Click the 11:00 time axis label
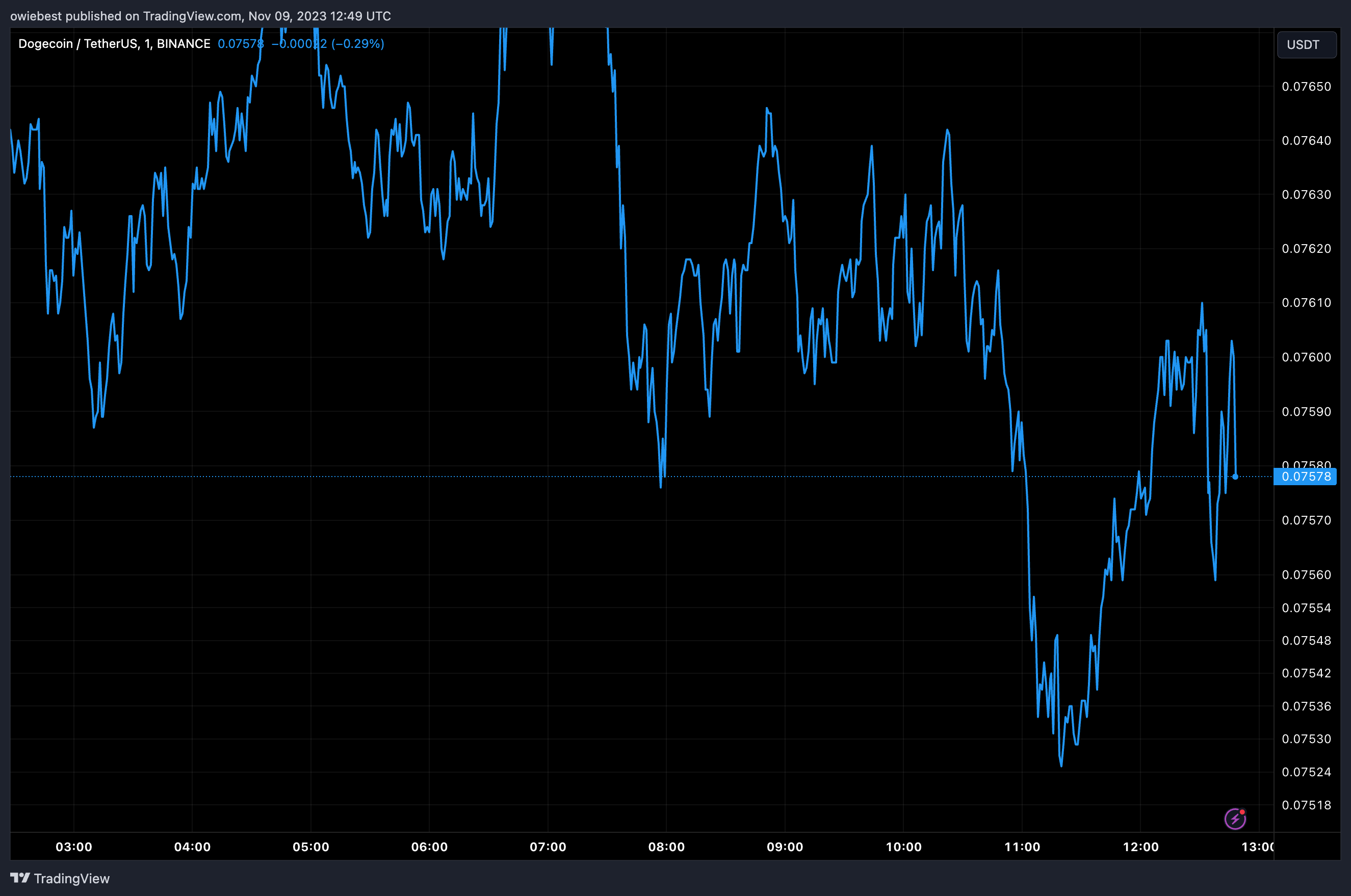This screenshot has width=1351, height=896. (x=1022, y=847)
